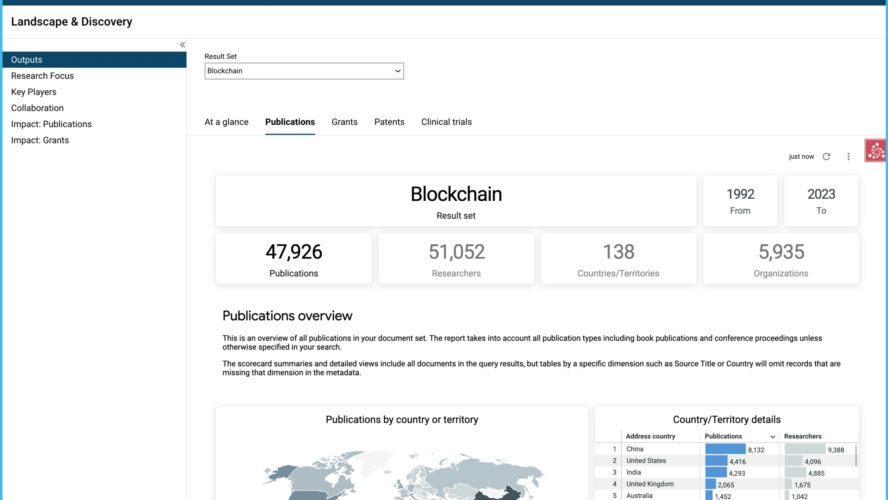Open the Grants tab

coord(344,122)
